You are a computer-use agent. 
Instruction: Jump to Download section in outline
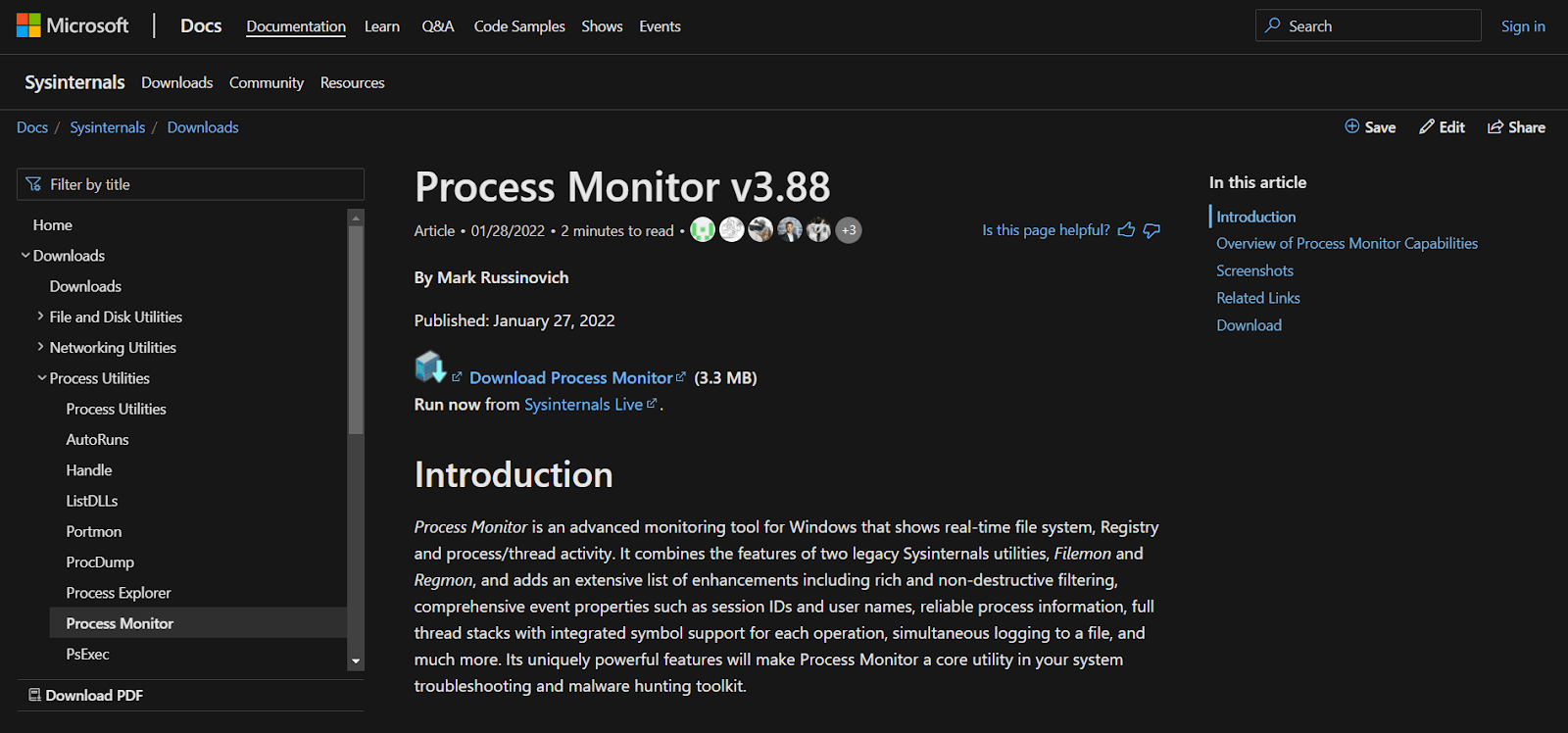pos(1249,325)
